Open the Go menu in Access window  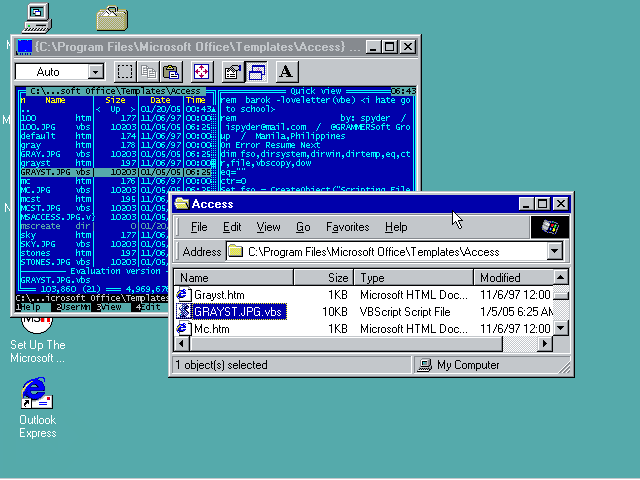[303, 227]
